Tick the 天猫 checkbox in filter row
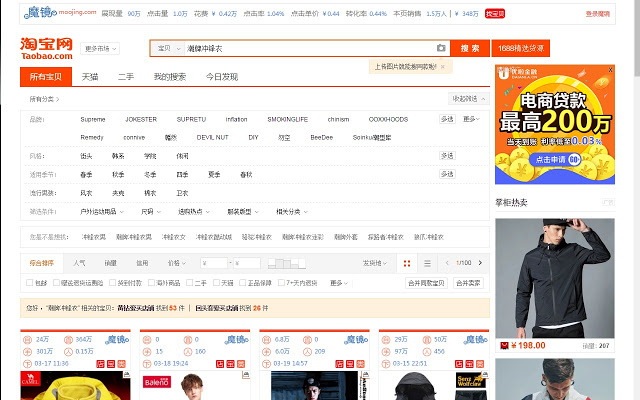 [x=216, y=282]
